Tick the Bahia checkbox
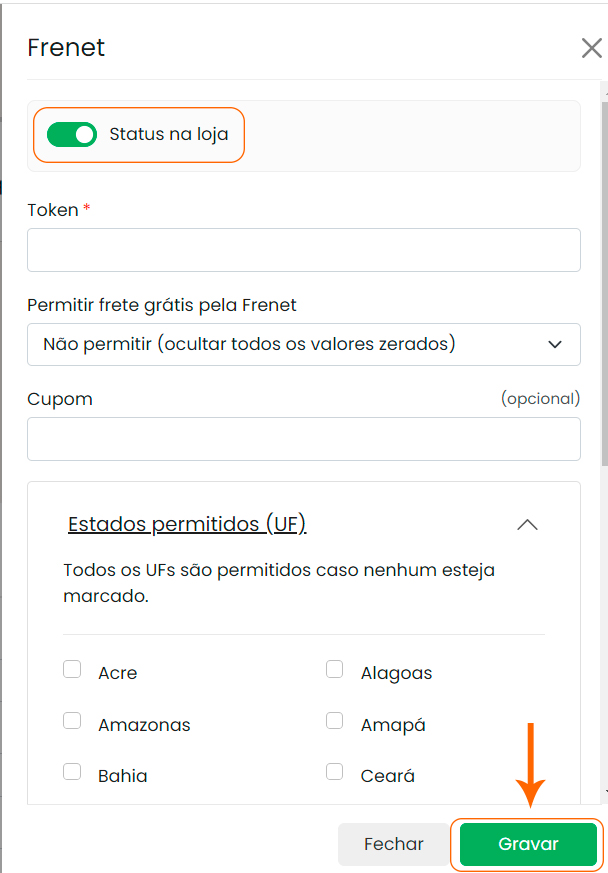Viewport: 608px width, 873px height. (x=72, y=772)
